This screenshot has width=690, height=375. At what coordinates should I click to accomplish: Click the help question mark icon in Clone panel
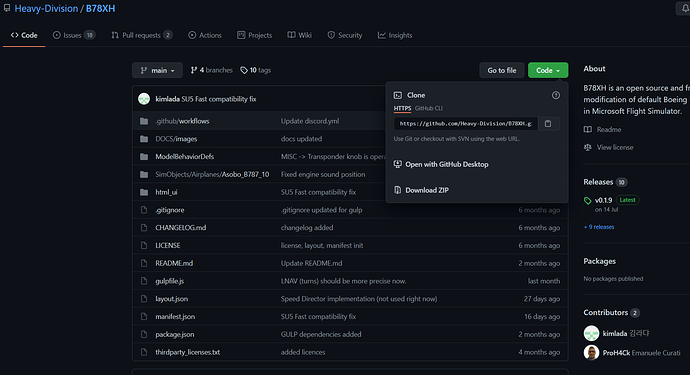(x=556, y=95)
